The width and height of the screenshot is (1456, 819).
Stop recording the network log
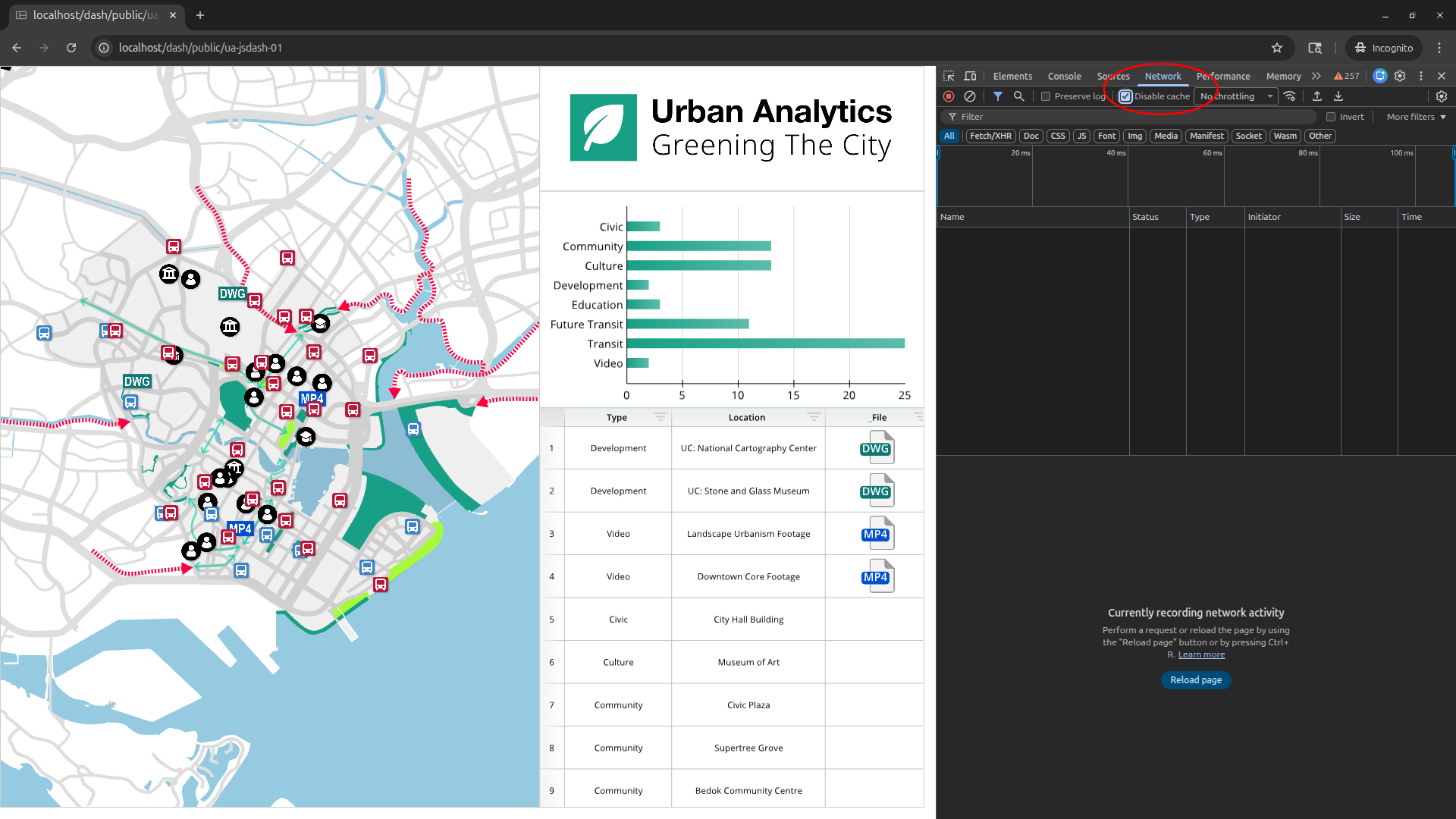coord(949,96)
